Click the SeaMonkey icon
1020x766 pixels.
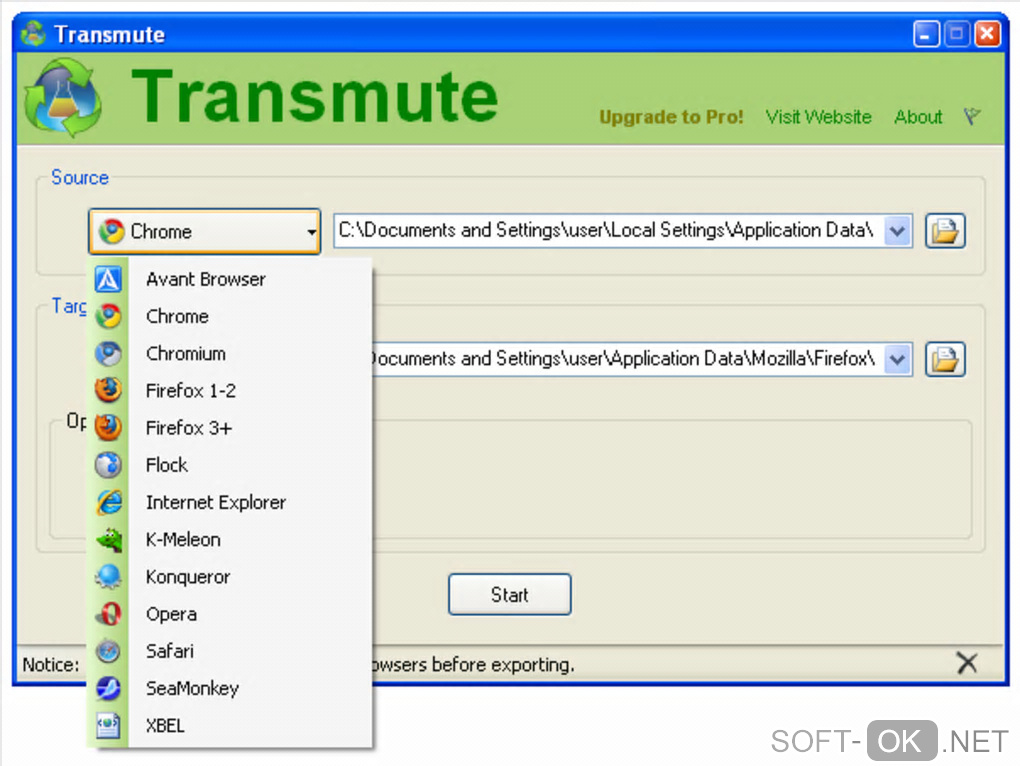pyautogui.click(x=108, y=688)
